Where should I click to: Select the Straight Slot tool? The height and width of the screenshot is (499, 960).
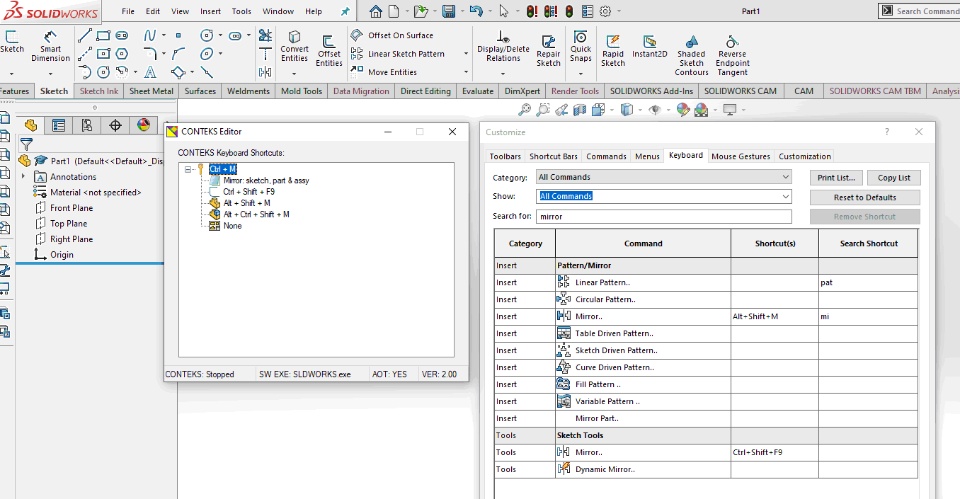[122, 36]
